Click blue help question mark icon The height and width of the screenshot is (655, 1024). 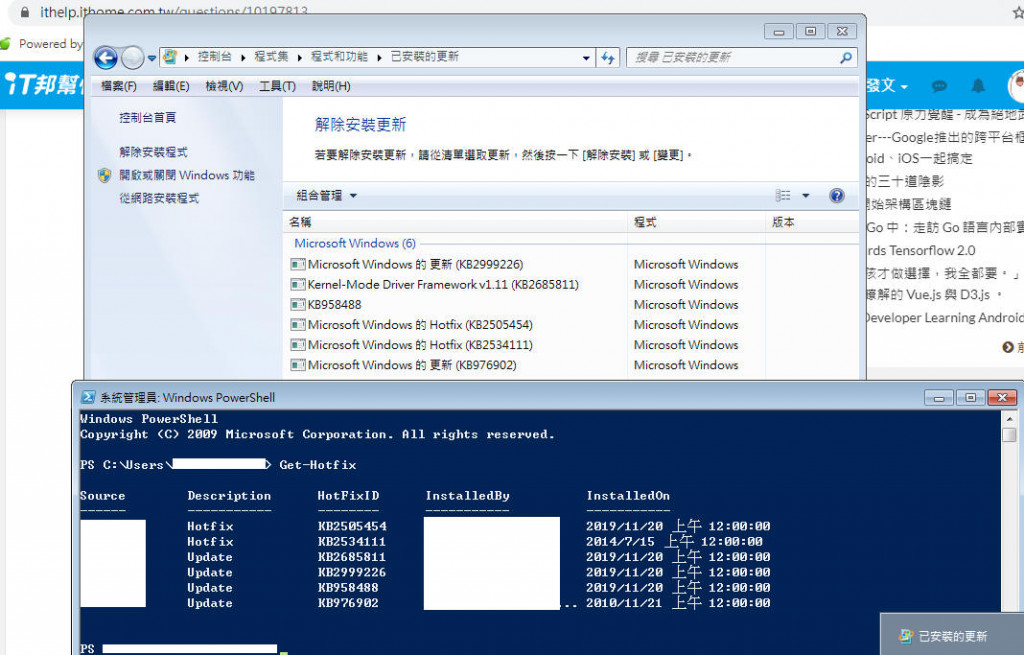(x=837, y=195)
